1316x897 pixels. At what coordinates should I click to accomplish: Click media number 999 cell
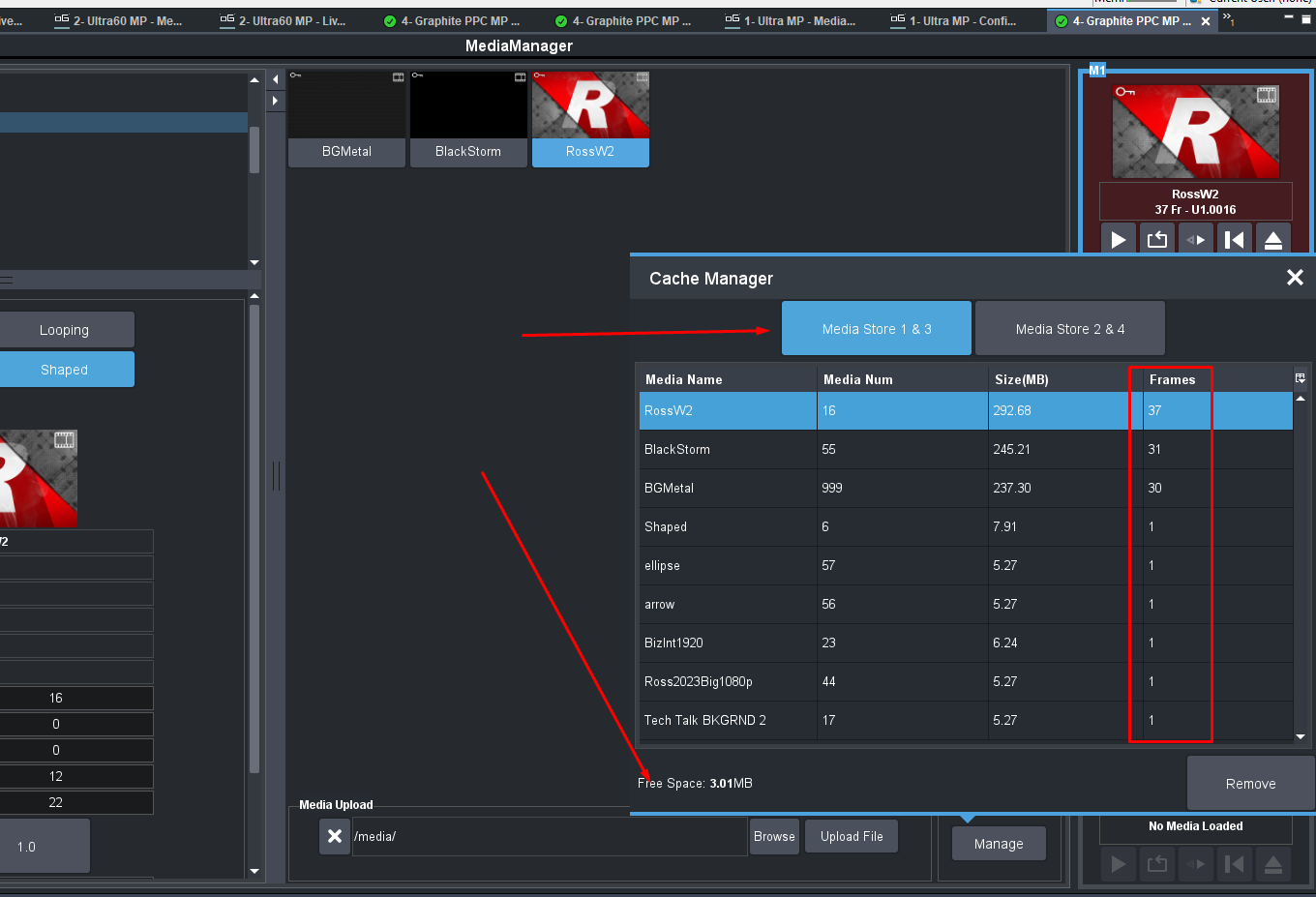point(902,488)
